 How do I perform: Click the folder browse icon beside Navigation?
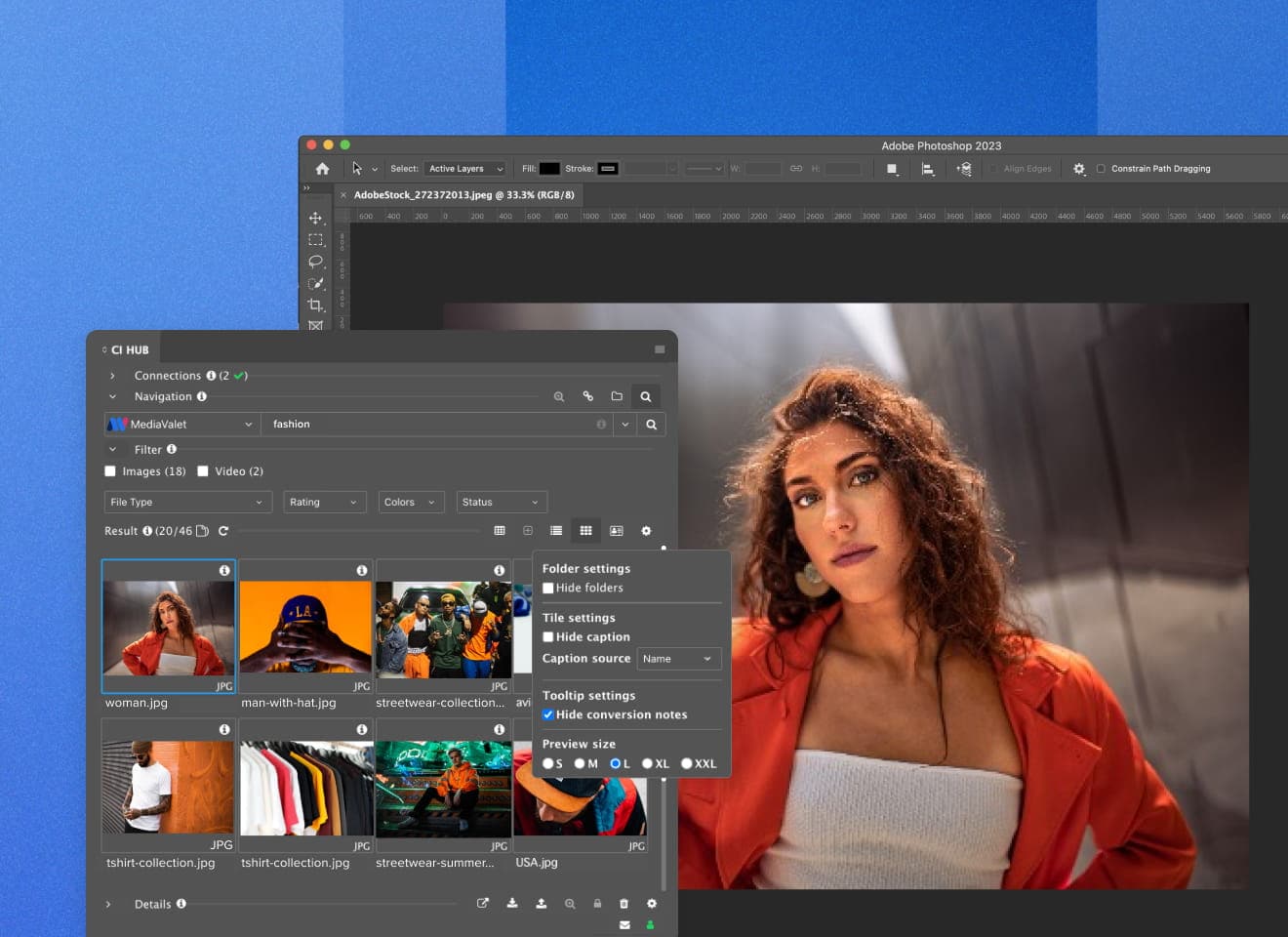[617, 396]
